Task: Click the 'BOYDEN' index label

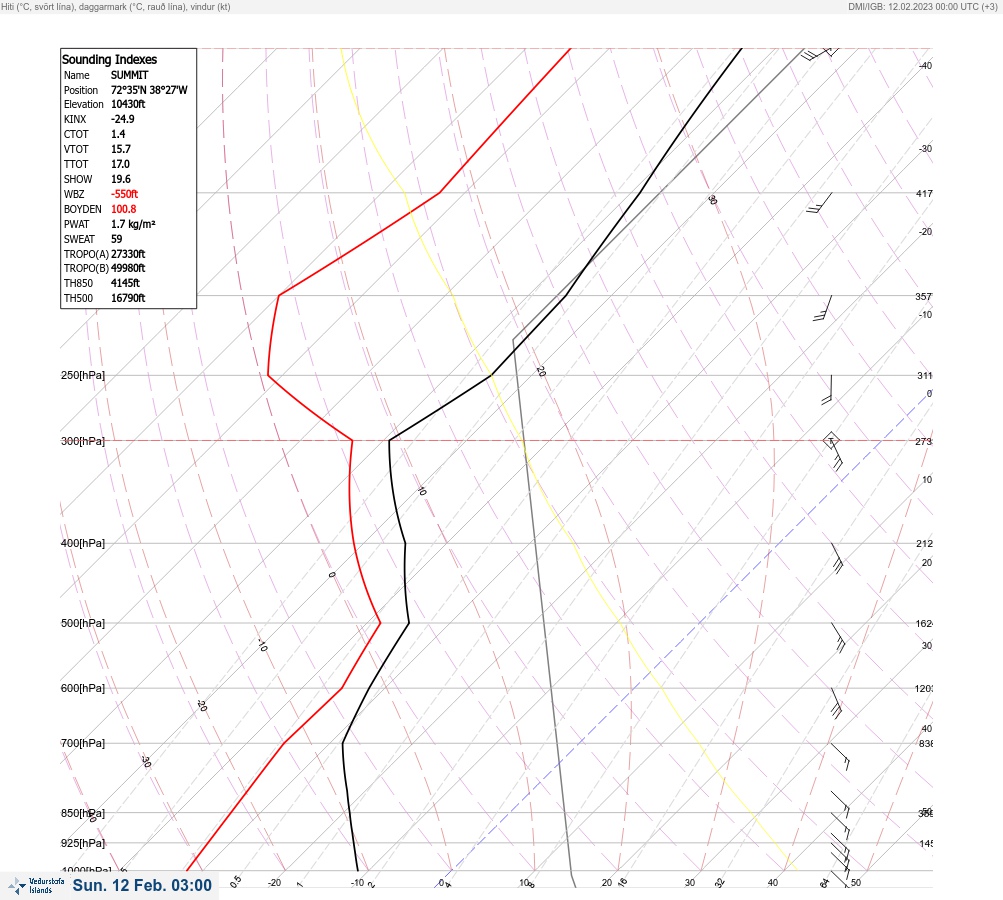Action: click(83, 209)
